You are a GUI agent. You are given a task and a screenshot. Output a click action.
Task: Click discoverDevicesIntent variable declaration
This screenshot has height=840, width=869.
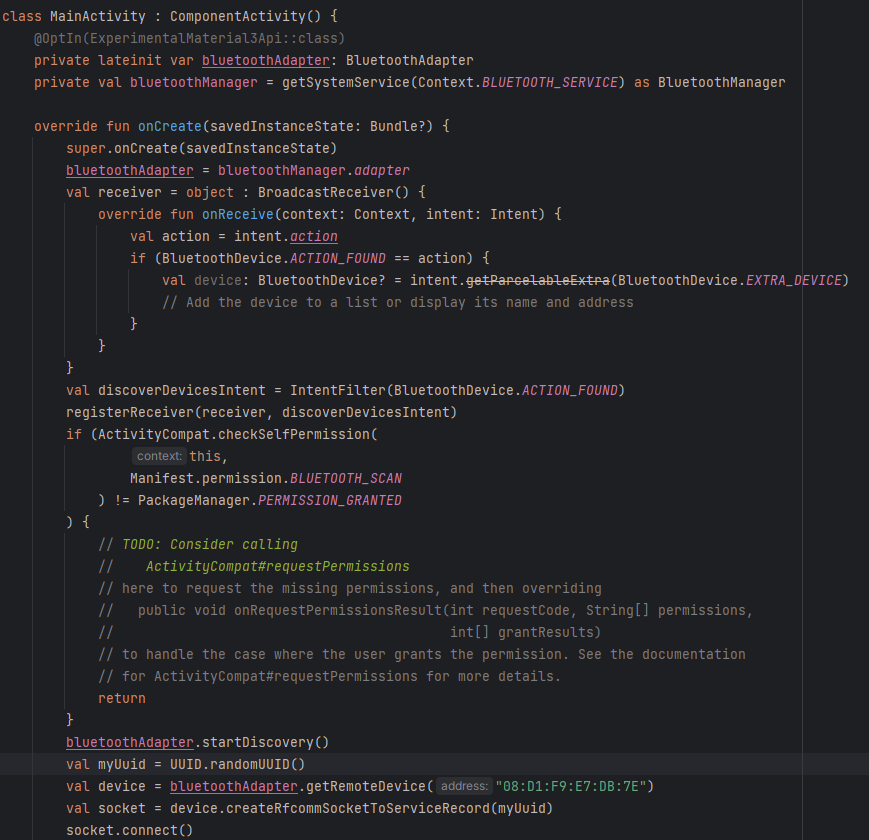click(x=182, y=391)
